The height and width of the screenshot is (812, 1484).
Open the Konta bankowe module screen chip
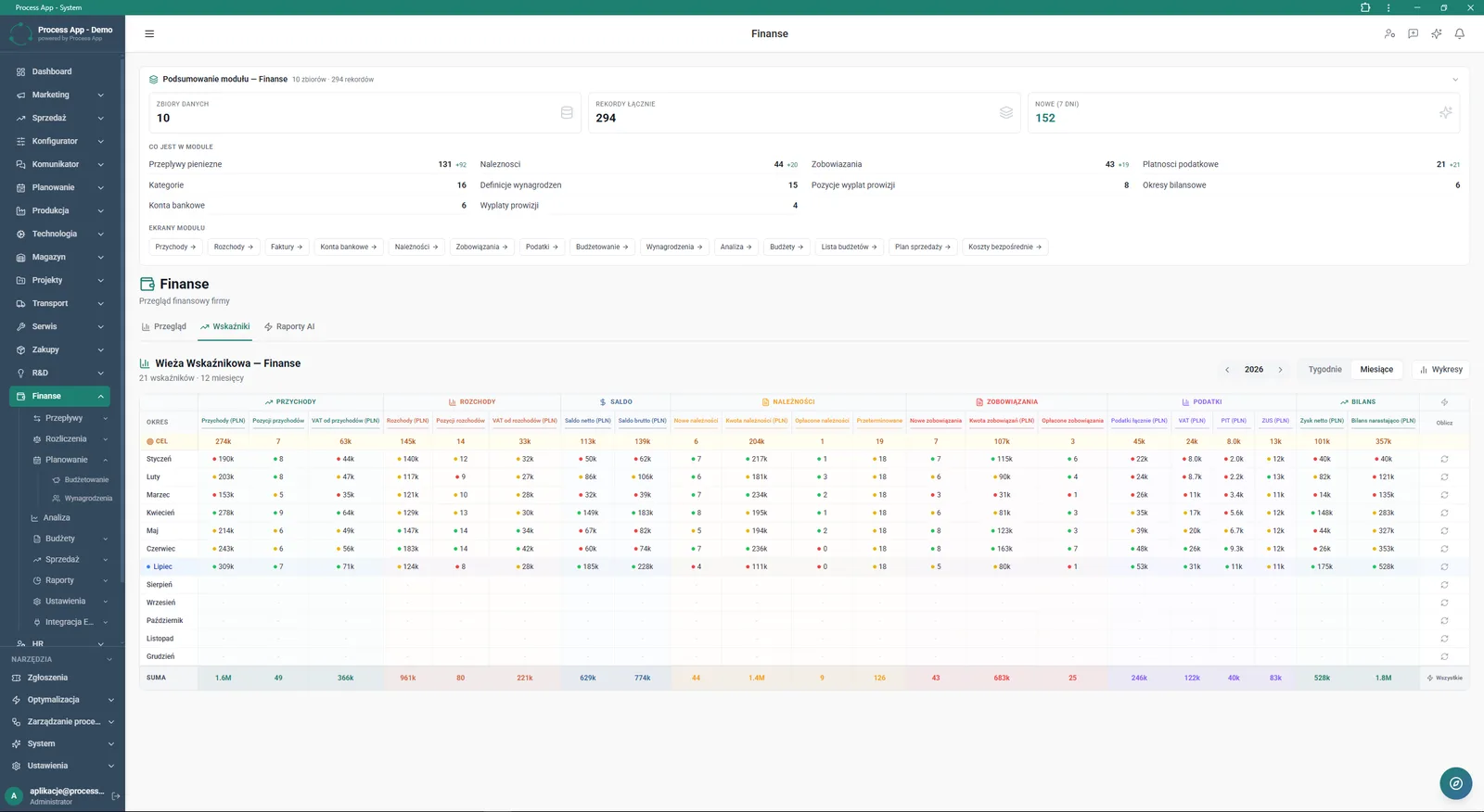(349, 247)
